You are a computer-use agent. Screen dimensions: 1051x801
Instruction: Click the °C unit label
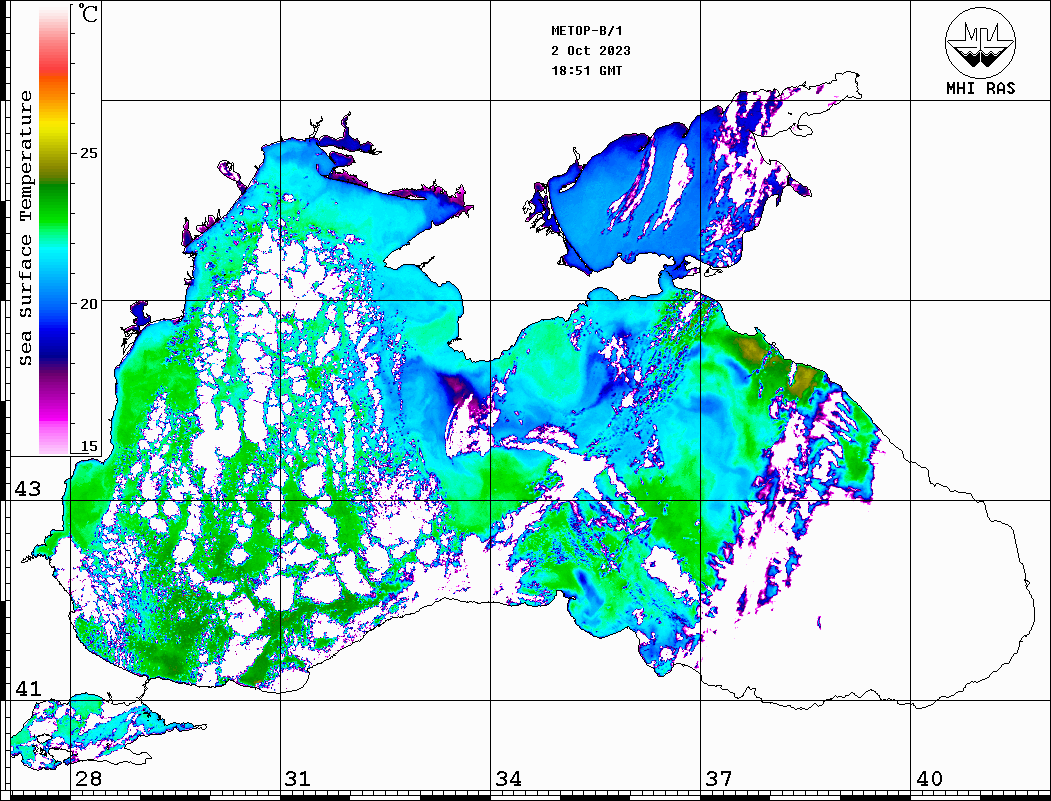point(88,13)
